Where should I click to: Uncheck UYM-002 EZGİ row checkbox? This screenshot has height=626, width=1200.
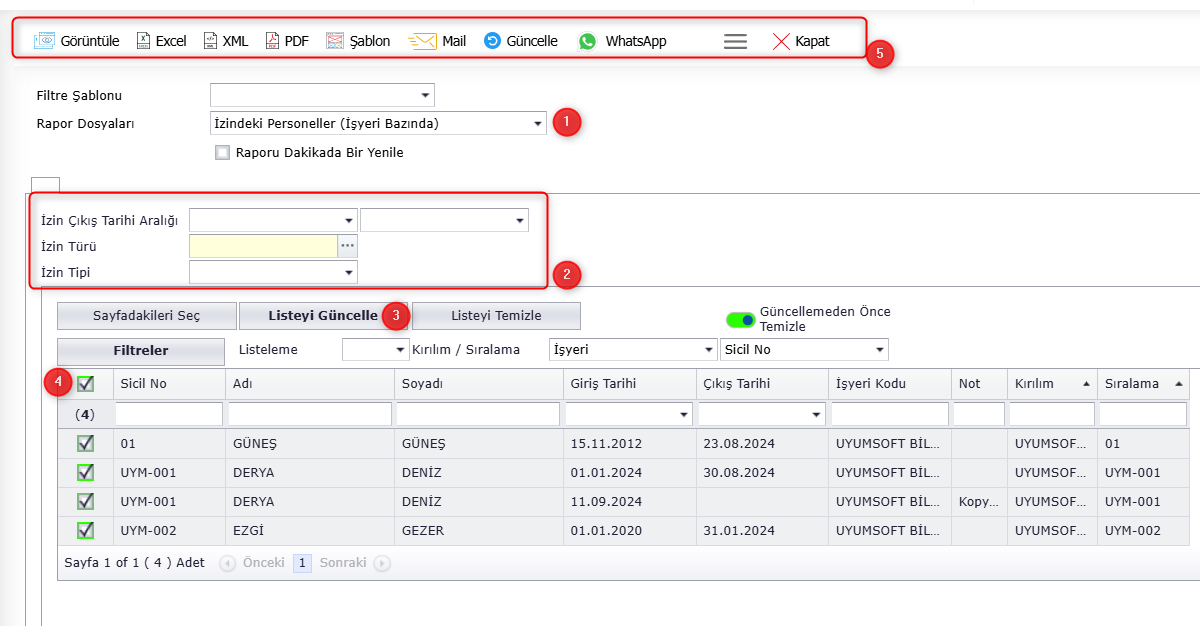coord(86,530)
